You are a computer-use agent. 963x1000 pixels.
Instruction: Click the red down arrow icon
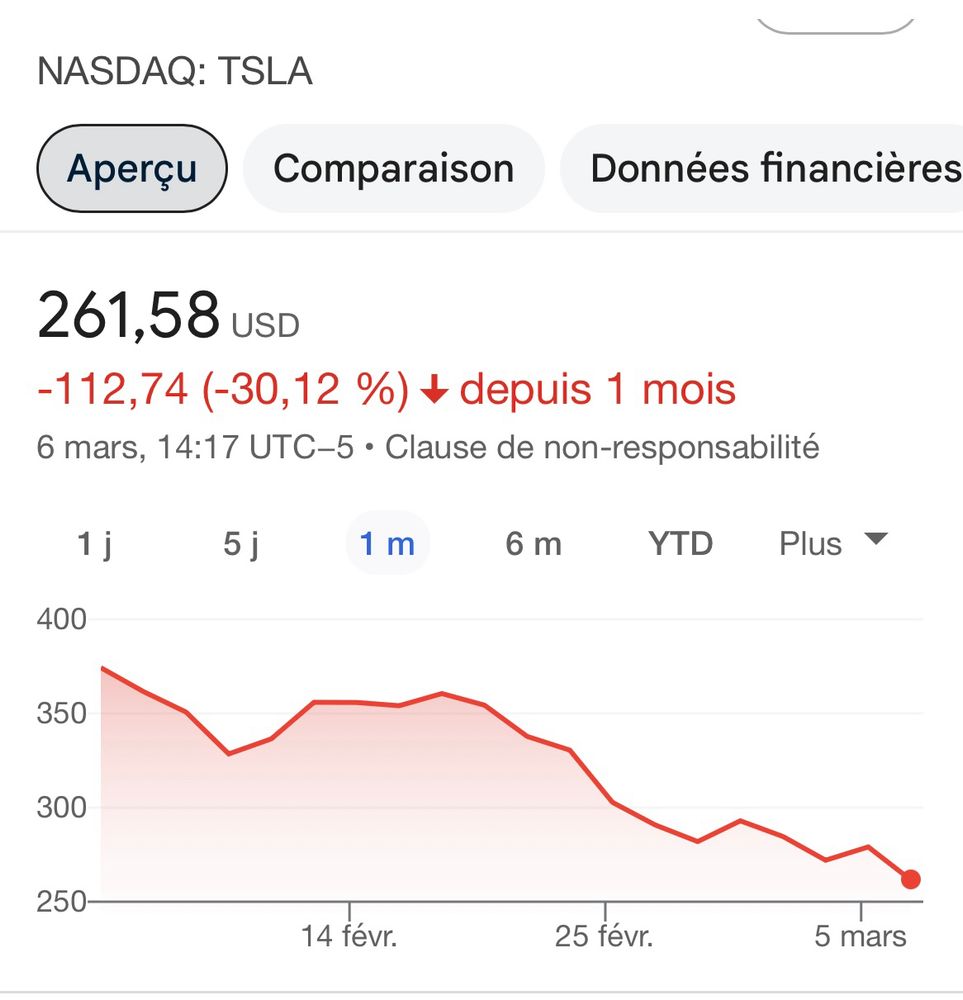pyautogui.click(x=434, y=389)
